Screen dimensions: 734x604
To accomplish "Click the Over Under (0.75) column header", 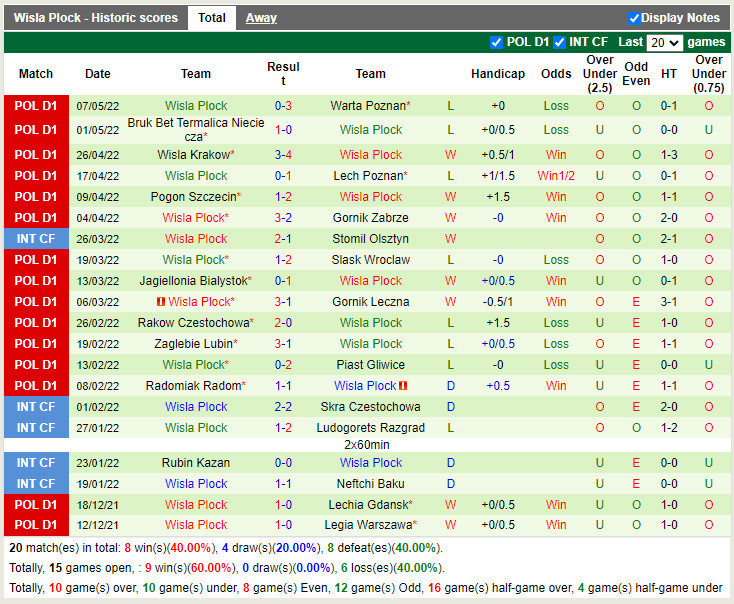I will pyautogui.click(x=709, y=74).
